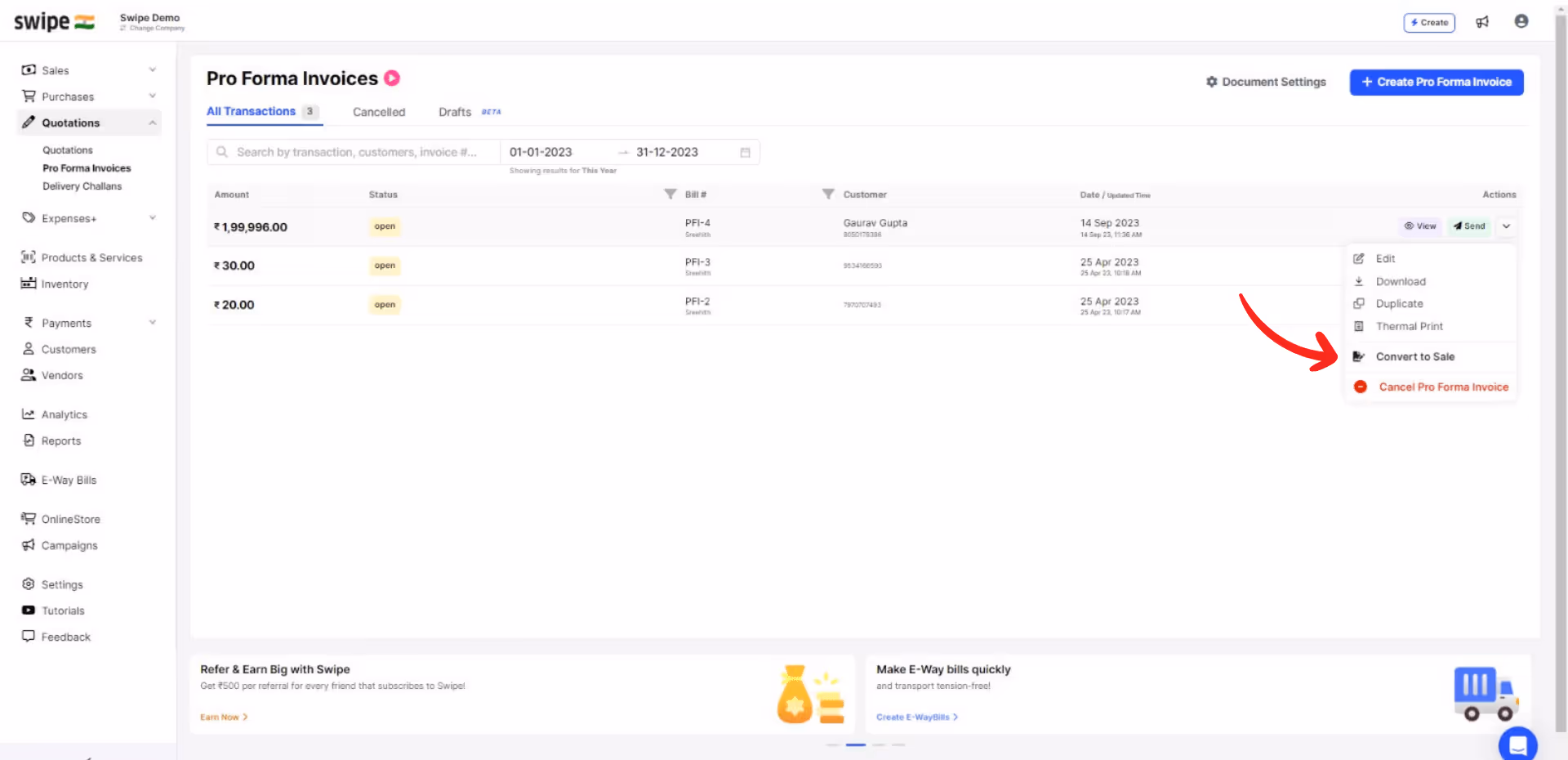Open Pro Forma Invoices sub-item
The image size is (1568, 760).
click(x=87, y=168)
